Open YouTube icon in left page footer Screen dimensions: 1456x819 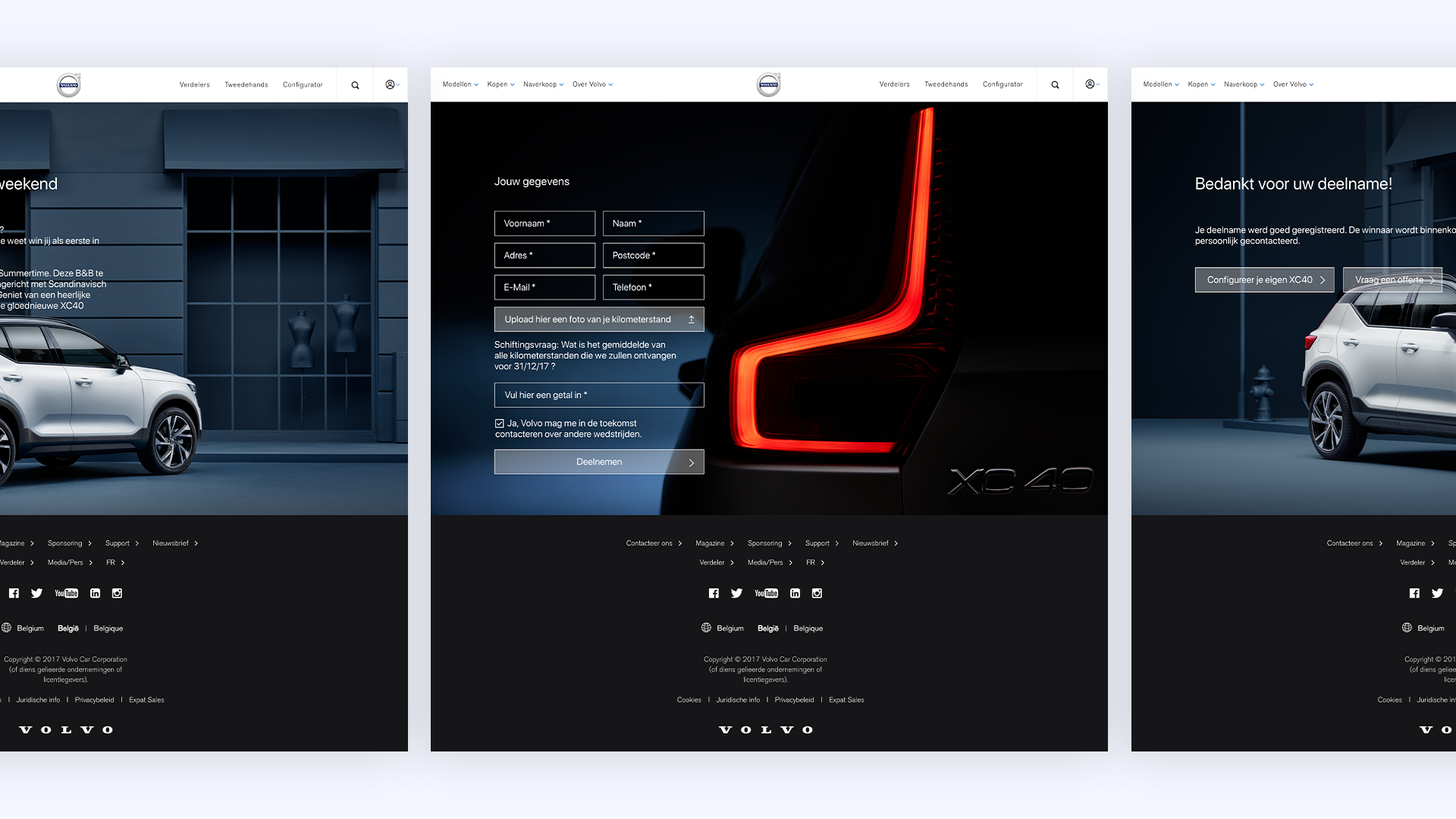point(66,593)
